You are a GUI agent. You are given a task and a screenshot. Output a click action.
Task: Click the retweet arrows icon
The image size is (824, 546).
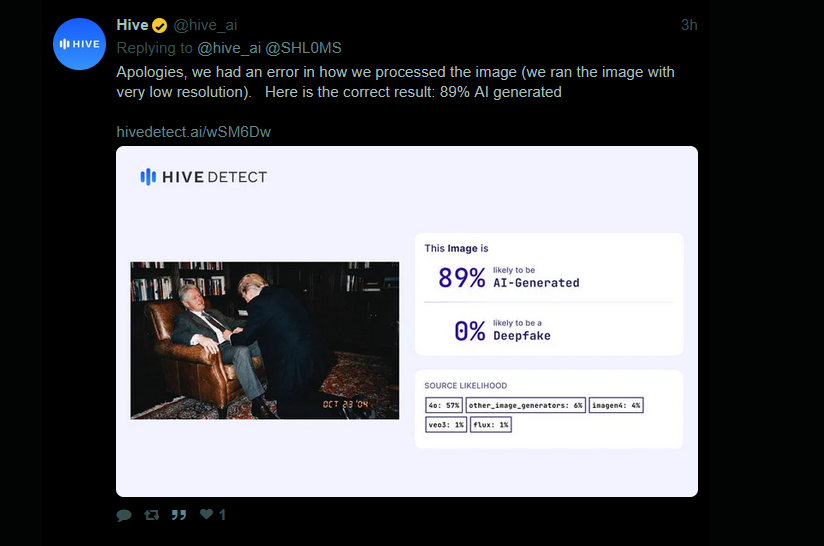point(151,515)
